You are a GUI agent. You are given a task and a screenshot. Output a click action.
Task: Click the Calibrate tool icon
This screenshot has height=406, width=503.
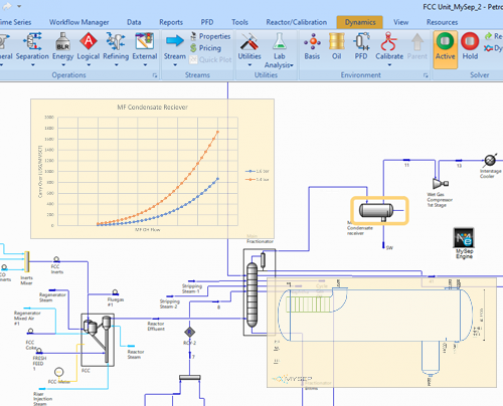(x=389, y=47)
